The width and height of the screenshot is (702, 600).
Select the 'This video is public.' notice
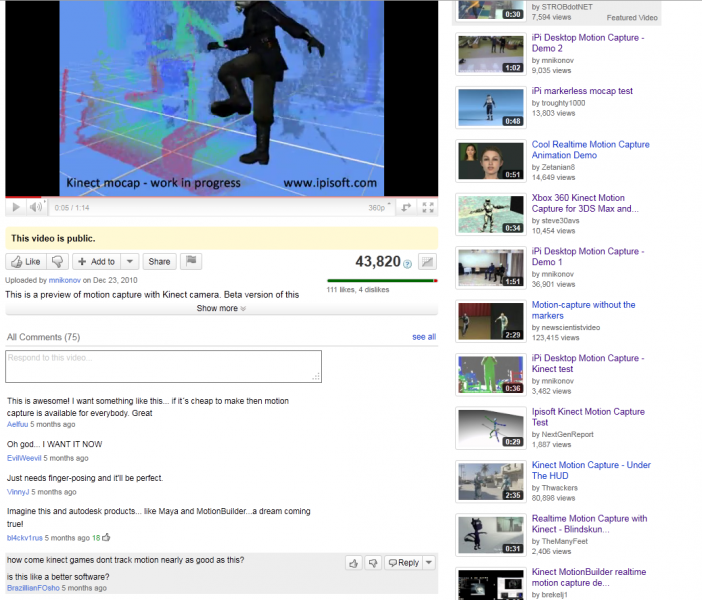222,238
